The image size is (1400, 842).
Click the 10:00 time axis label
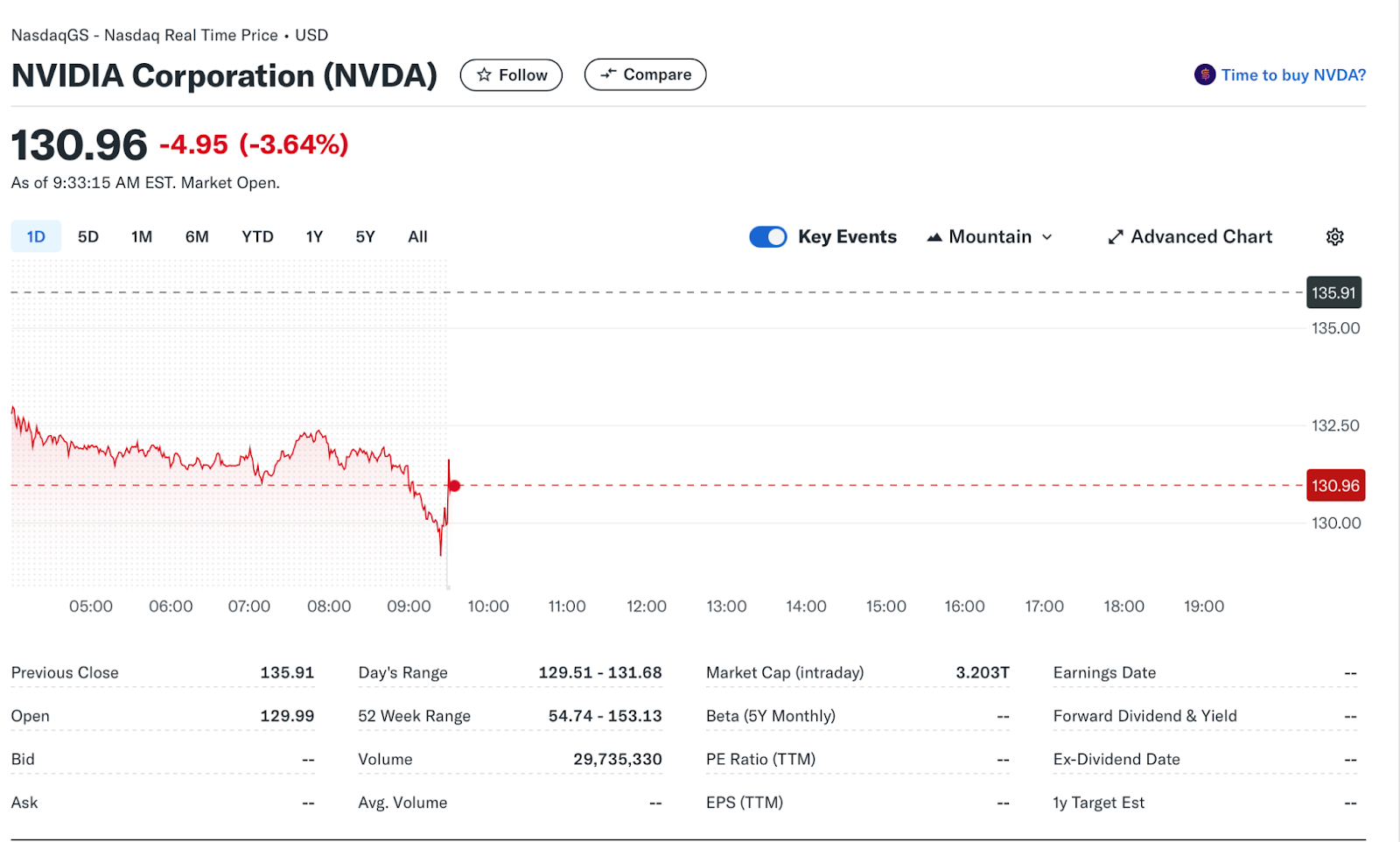click(x=488, y=606)
